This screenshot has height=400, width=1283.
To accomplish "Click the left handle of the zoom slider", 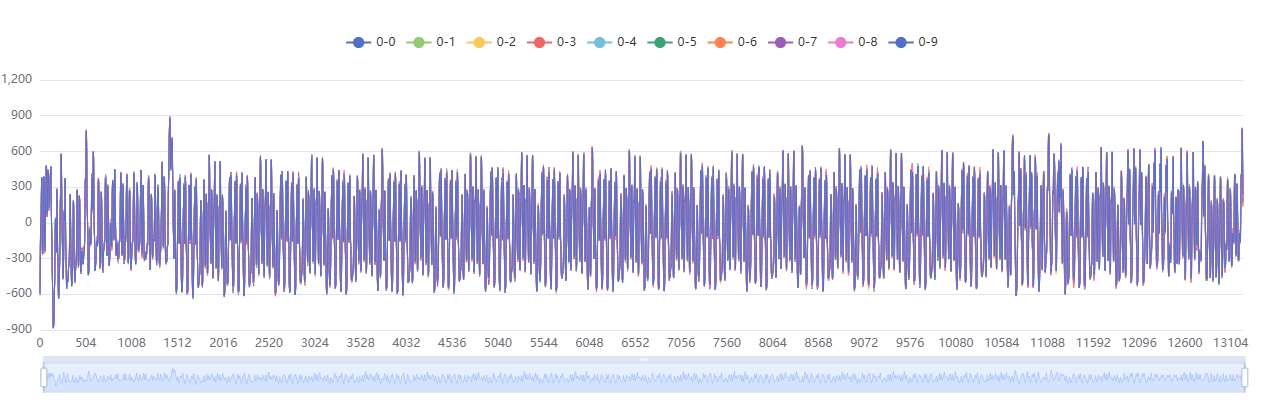I will pos(43,377).
